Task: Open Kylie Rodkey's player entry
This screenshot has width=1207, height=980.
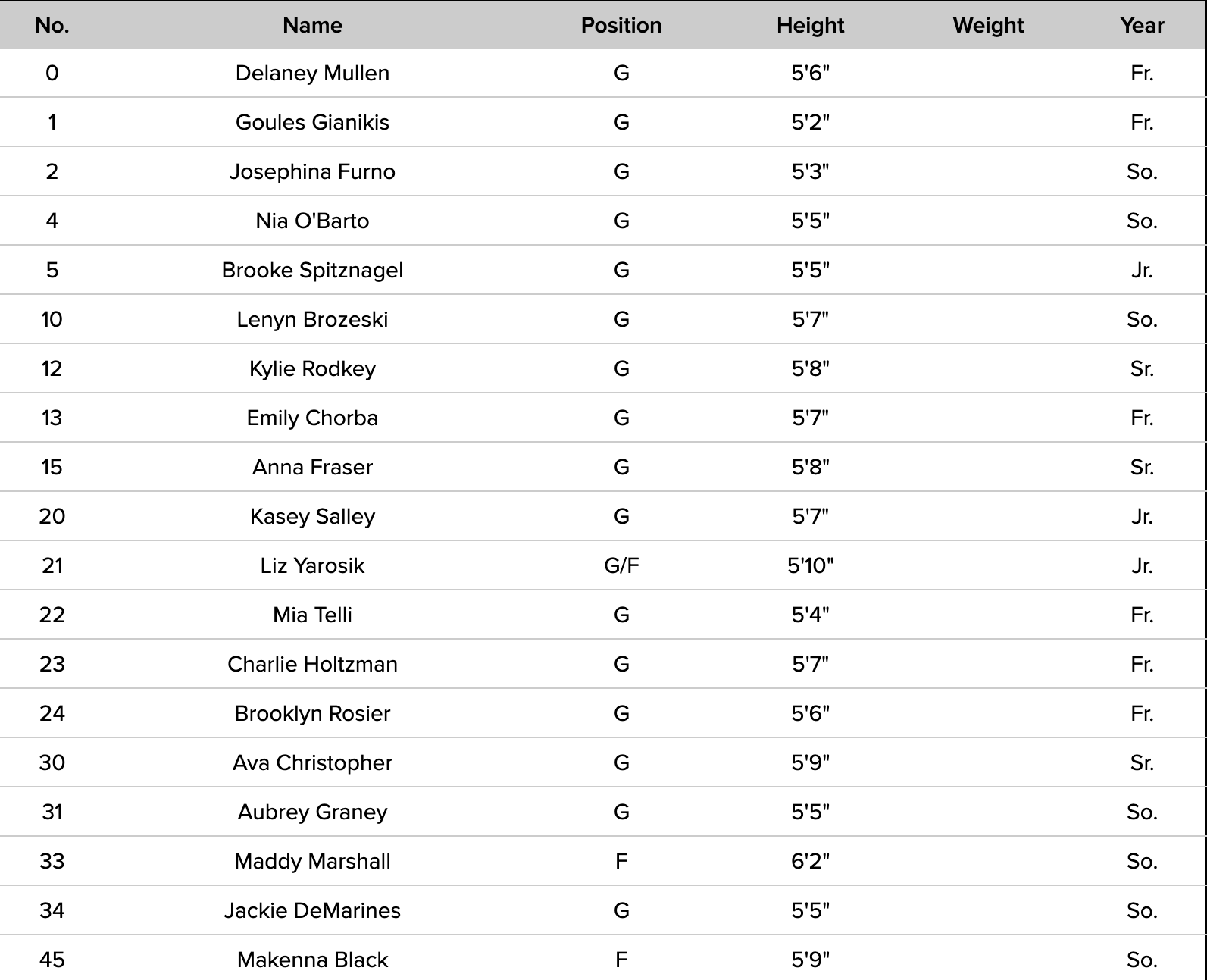Action: tap(312, 368)
